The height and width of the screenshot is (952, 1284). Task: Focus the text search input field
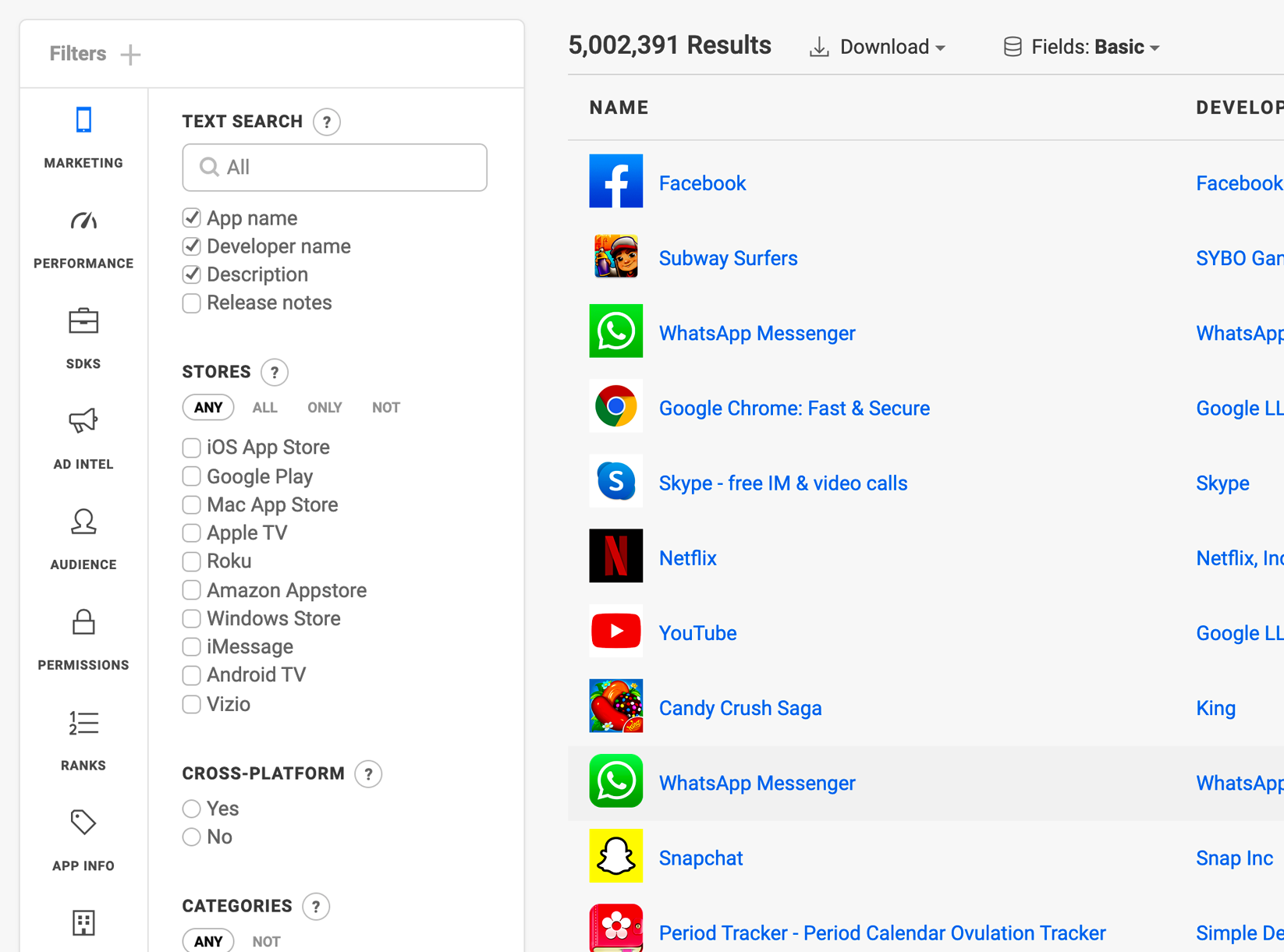(x=335, y=168)
